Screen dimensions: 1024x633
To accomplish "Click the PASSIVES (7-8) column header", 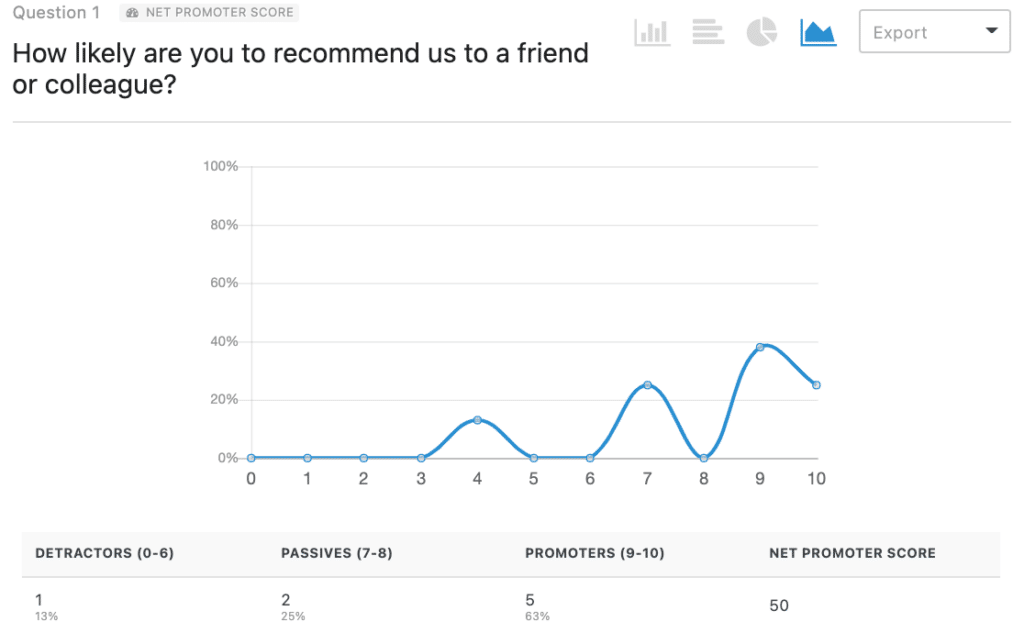I will click(x=338, y=553).
